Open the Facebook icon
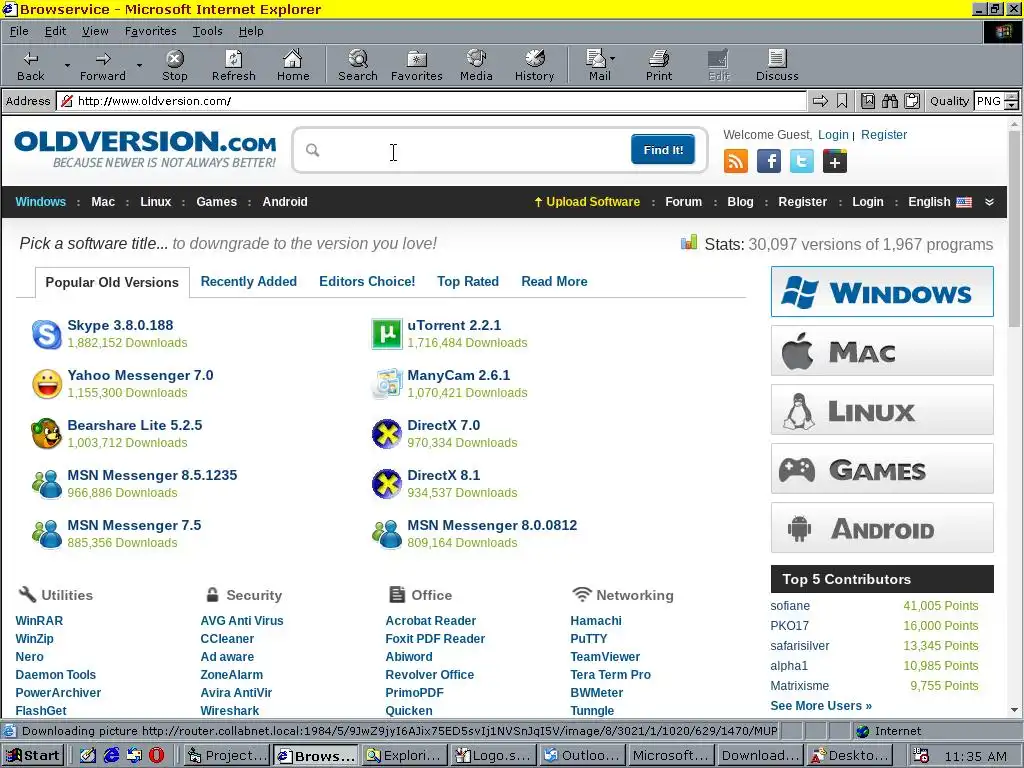Viewport: 1024px width, 768px height. [x=769, y=161]
